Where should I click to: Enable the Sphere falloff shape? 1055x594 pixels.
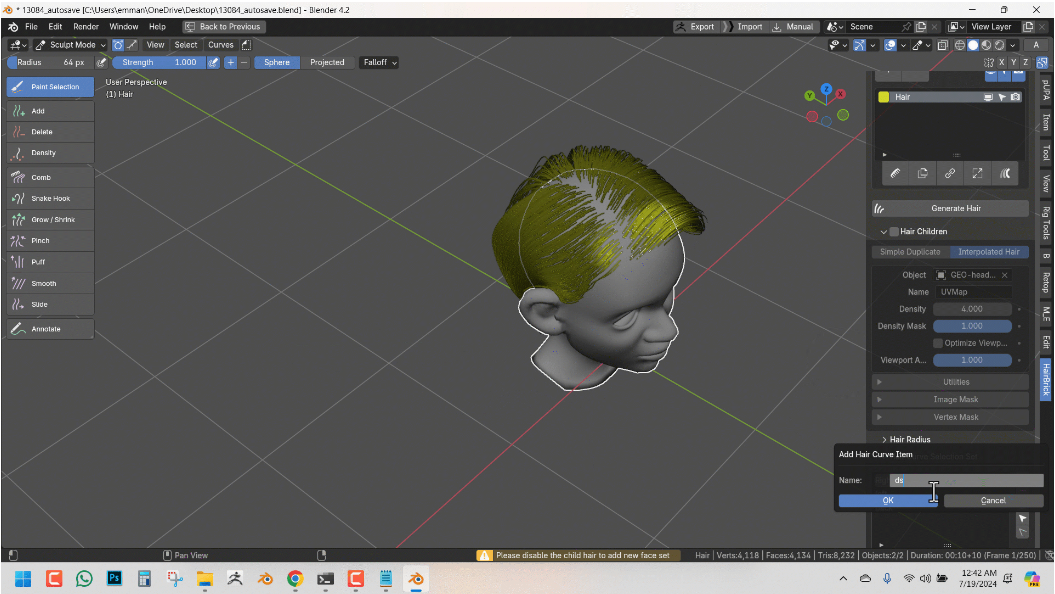point(276,62)
